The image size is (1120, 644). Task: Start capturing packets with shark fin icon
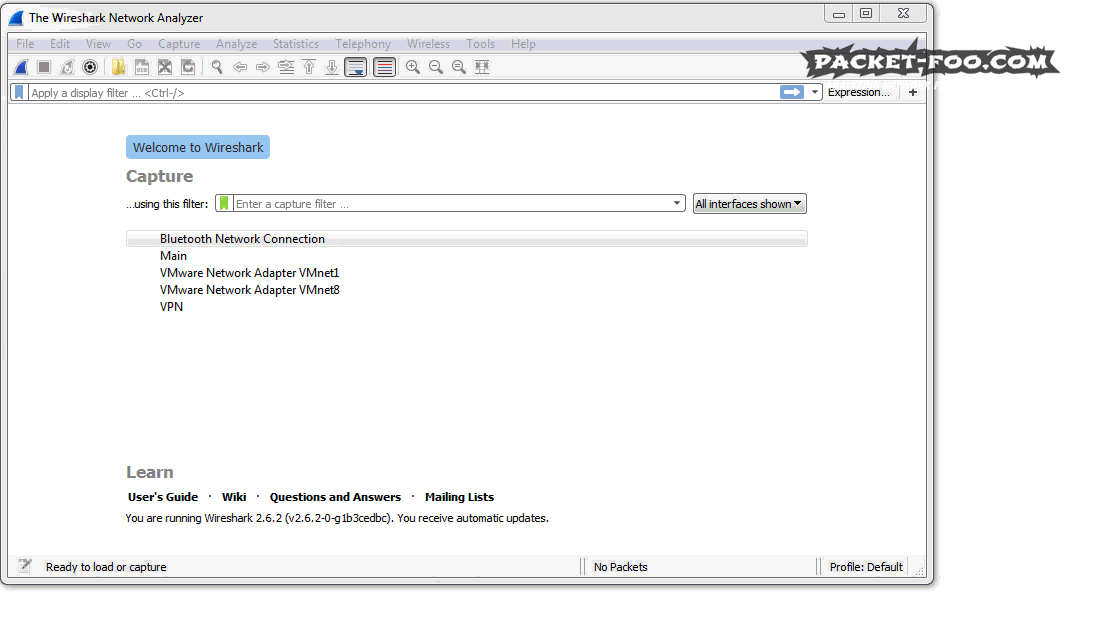click(21, 67)
